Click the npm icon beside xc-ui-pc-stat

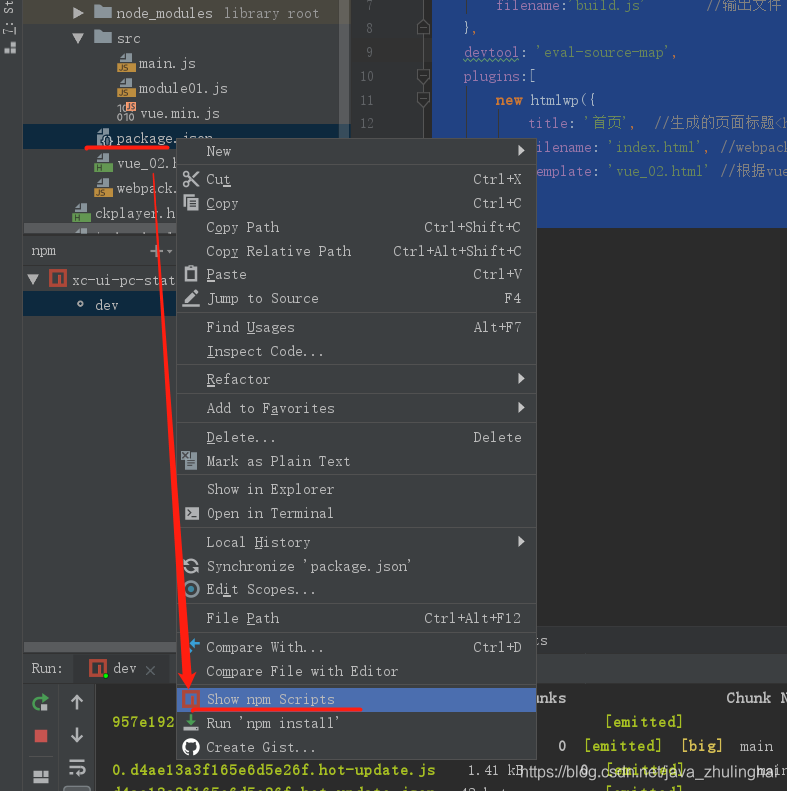pos(58,278)
